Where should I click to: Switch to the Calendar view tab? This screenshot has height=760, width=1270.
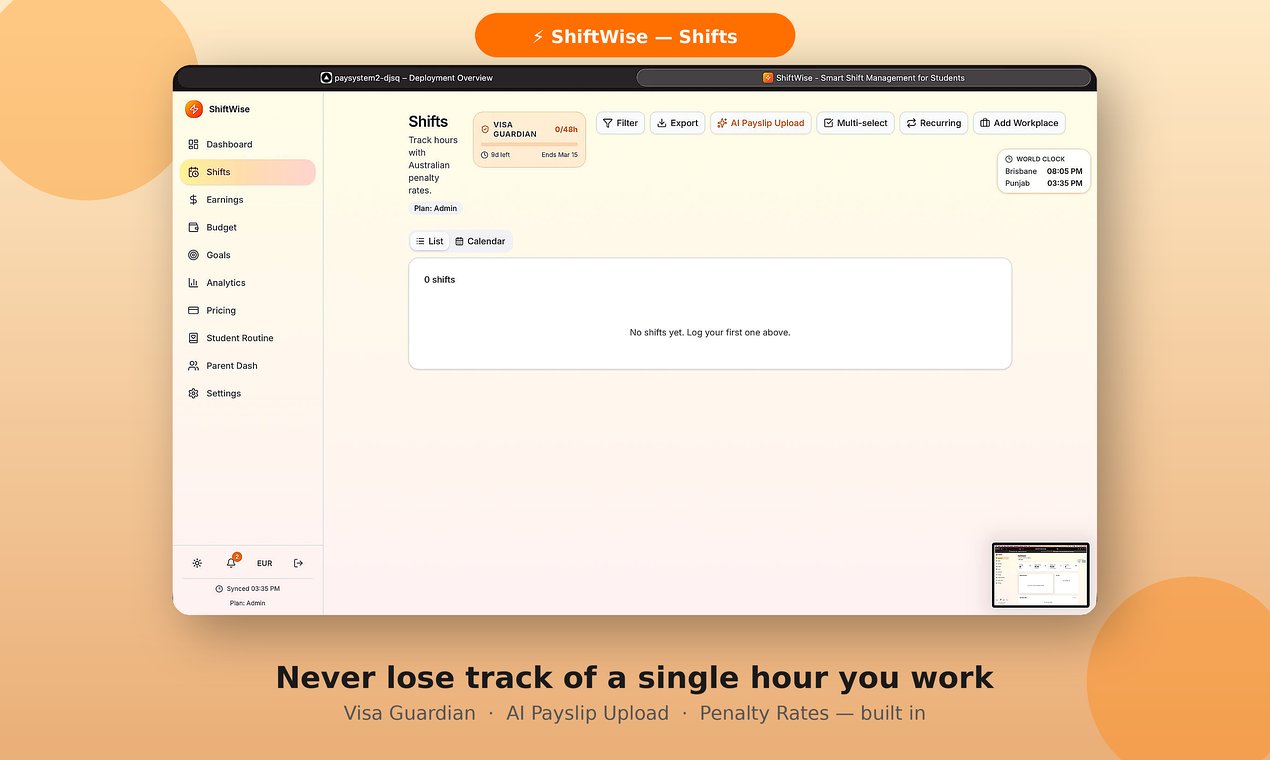(x=480, y=241)
